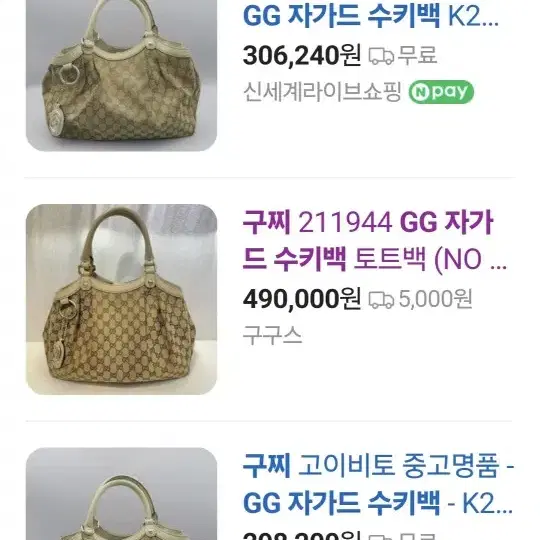Tap the truck icon next to 5,000원
Screen dimensions: 540x540
[x=381, y=299]
